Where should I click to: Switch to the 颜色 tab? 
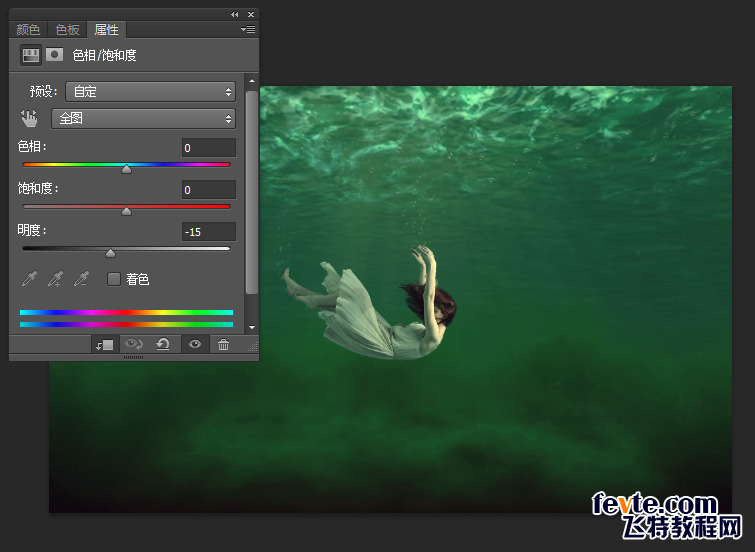(x=28, y=30)
